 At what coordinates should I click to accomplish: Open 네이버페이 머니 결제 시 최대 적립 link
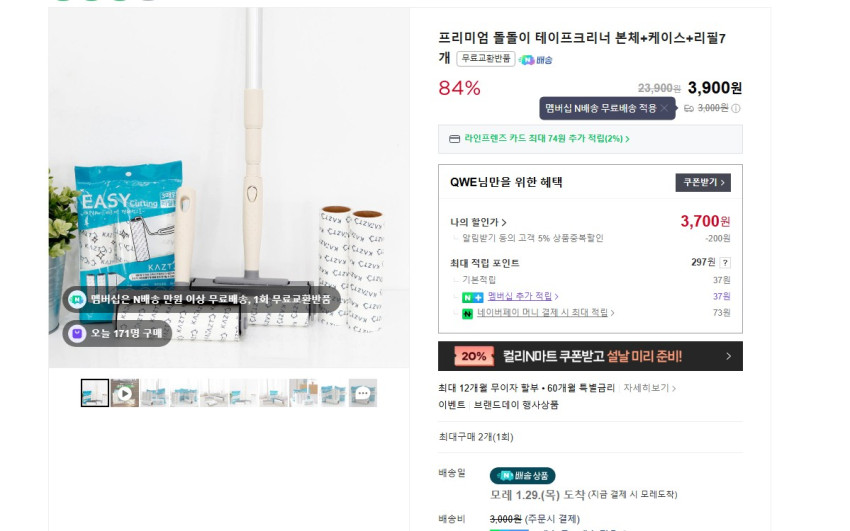pos(545,313)
